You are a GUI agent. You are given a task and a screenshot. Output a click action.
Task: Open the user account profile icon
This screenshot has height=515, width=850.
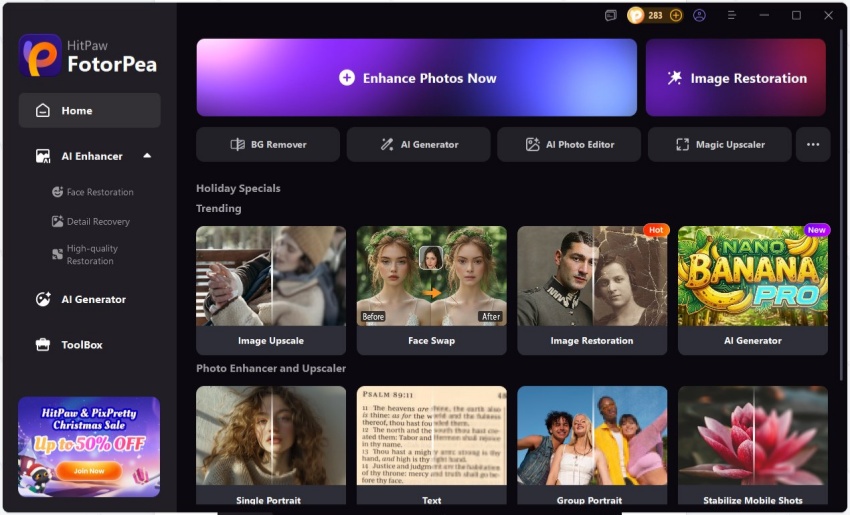click(699, 15)
